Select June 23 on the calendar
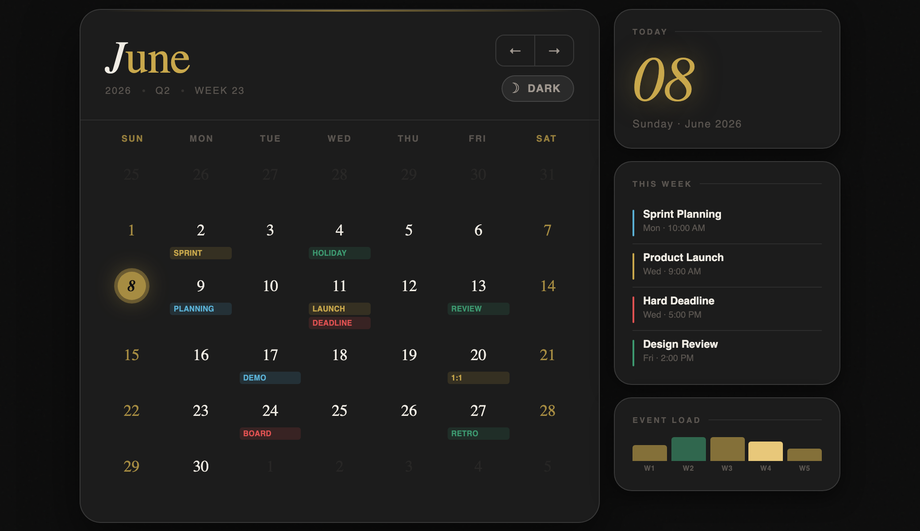The width and height of the screenshot is (920, 531). pyautogui.click(x=201, y=411)
